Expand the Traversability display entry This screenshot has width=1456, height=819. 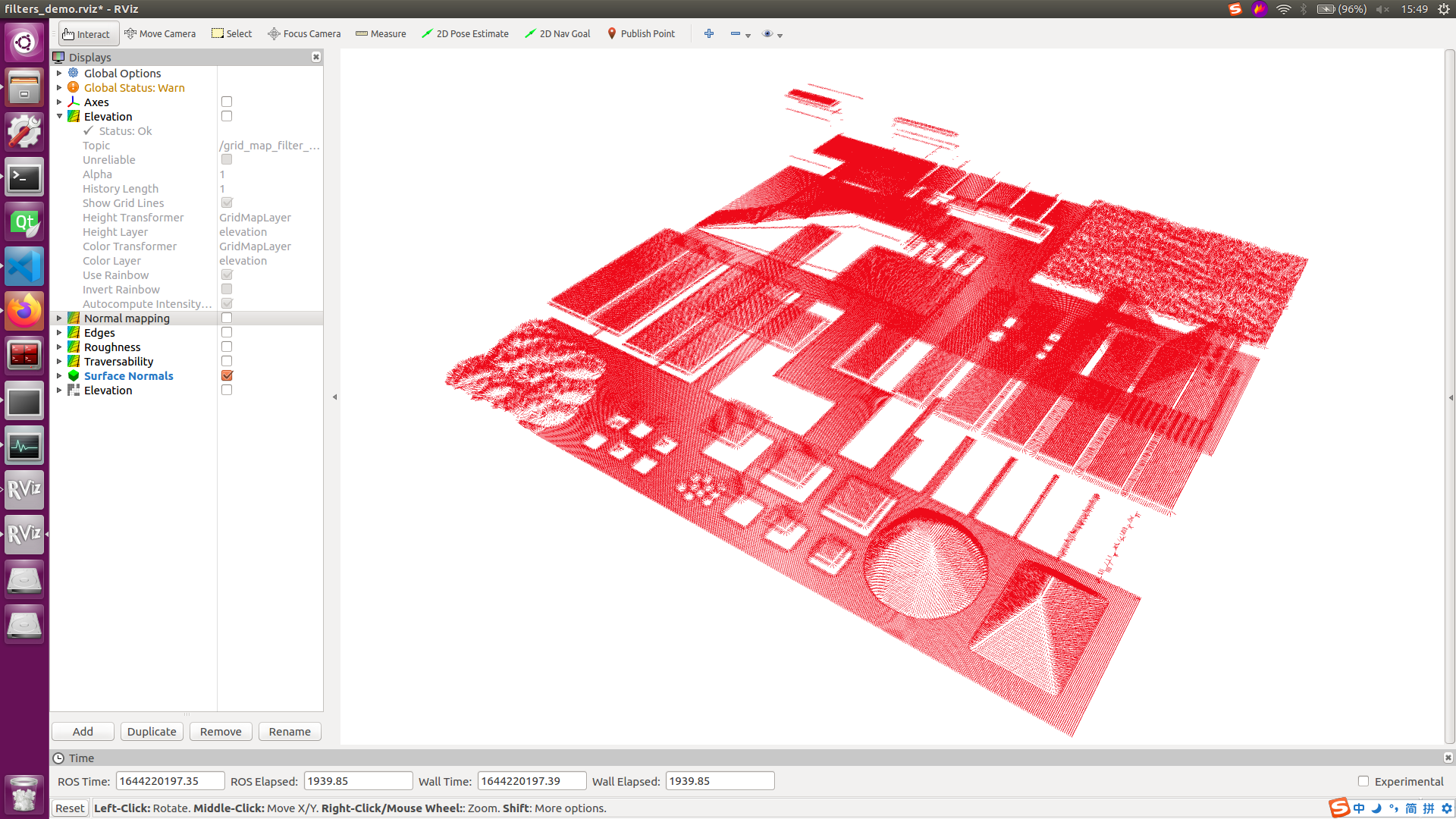(60, 361)
